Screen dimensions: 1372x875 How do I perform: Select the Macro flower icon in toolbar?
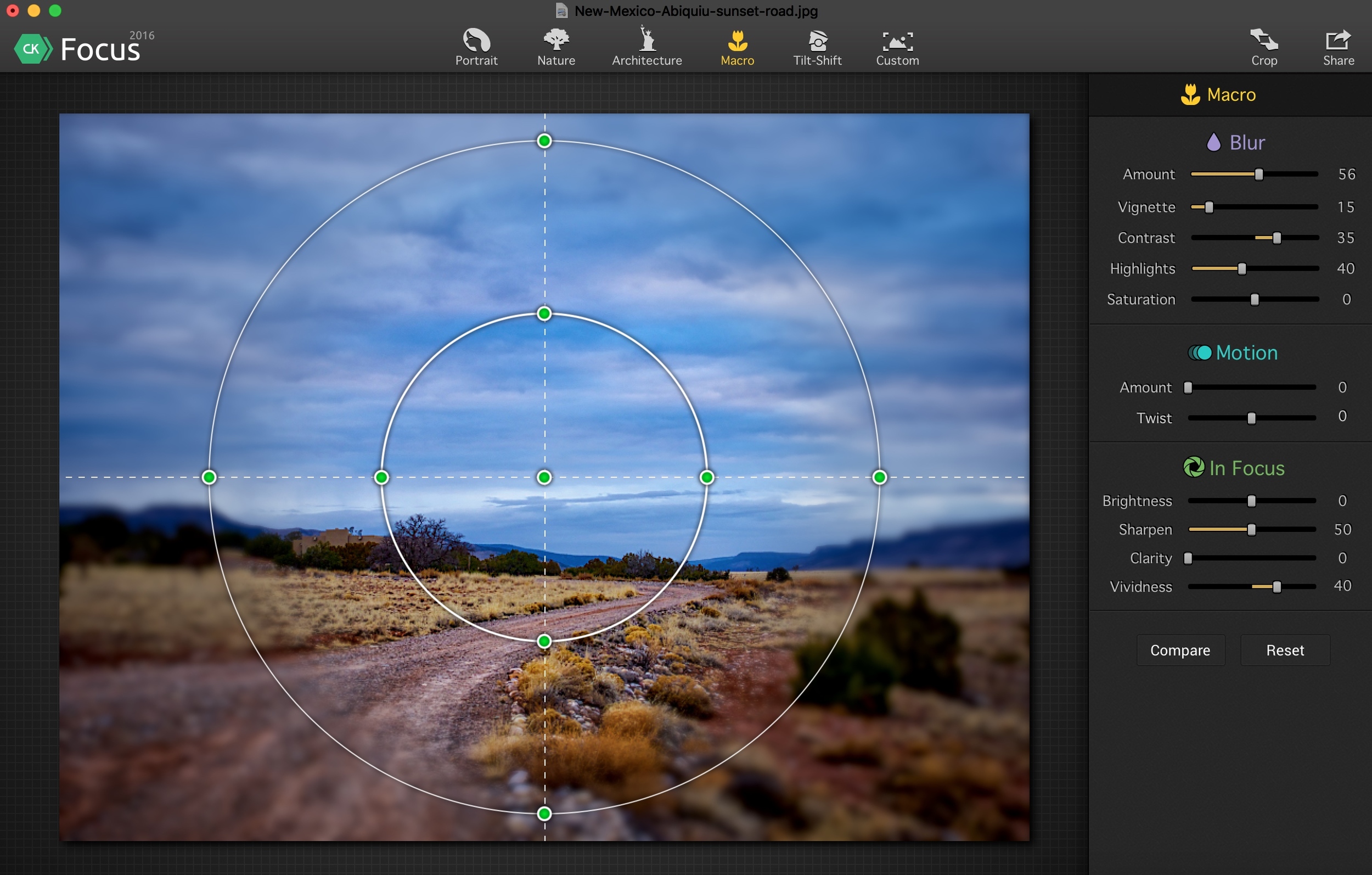coord(737,41)
